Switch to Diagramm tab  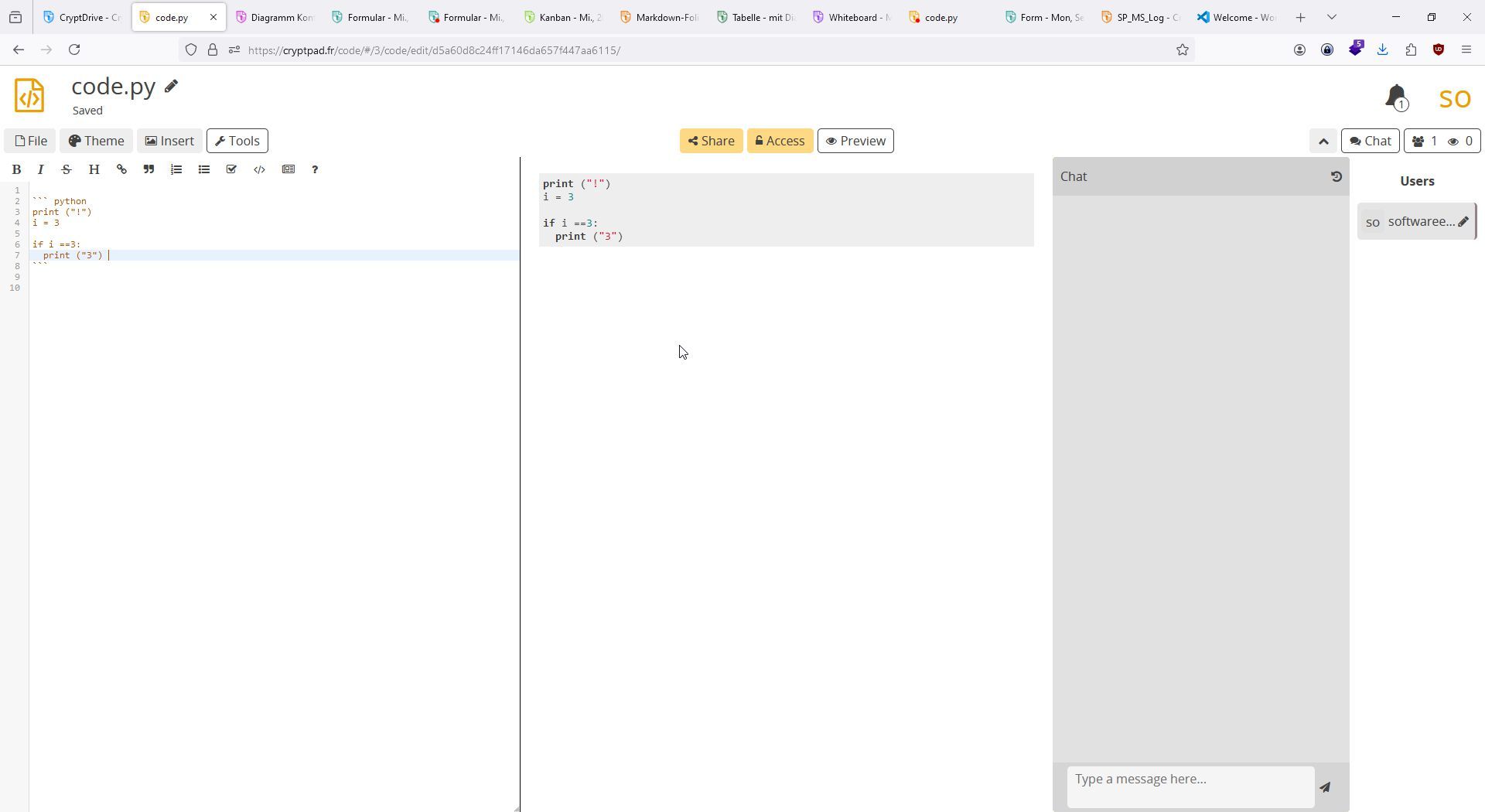pos(275,17)
